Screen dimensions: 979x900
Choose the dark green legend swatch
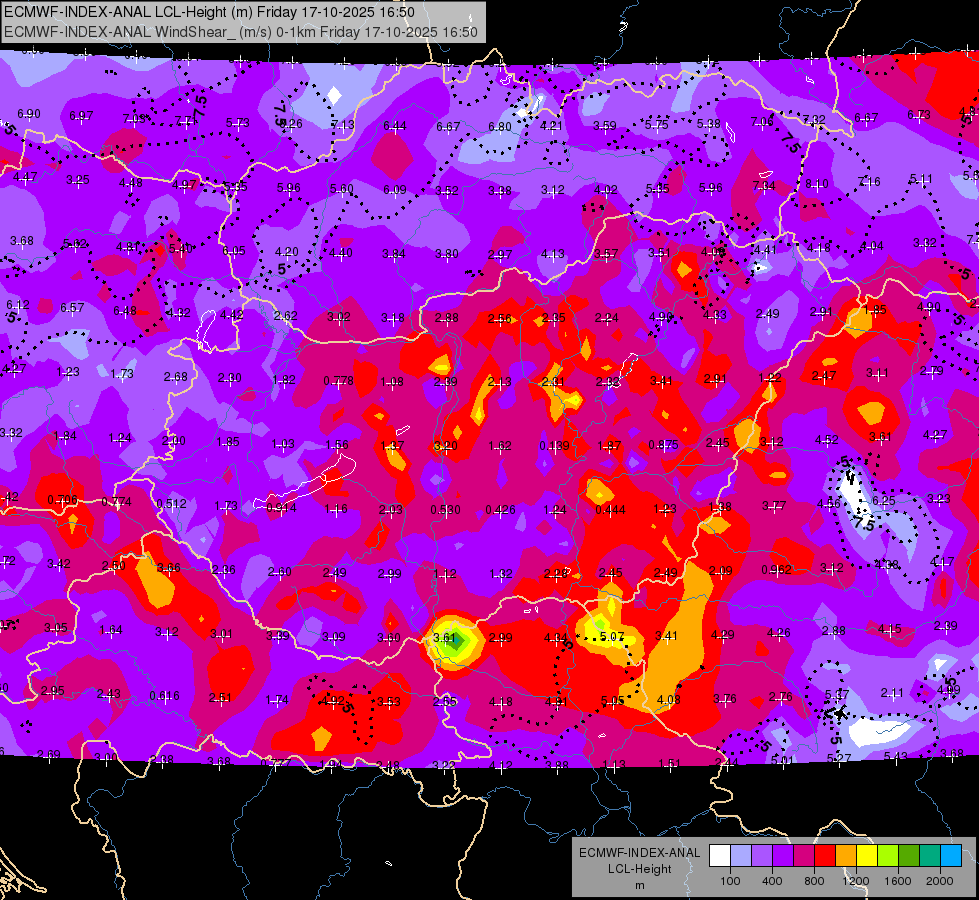pyautogui.click(x=908, y=856)
